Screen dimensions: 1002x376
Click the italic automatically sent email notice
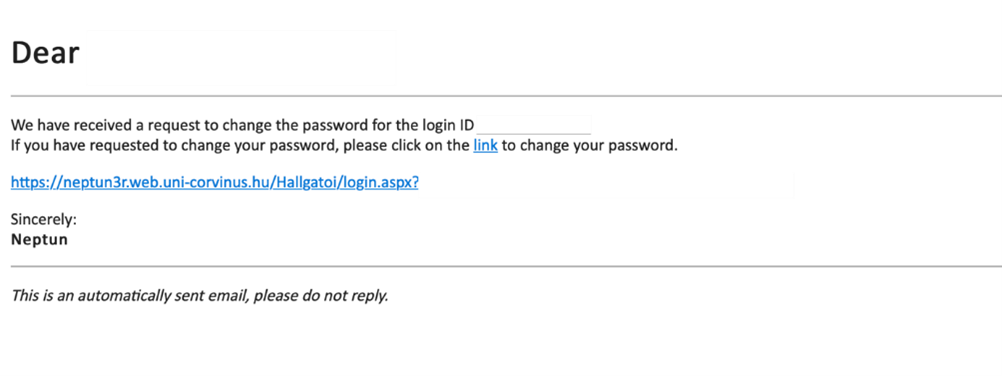pyautogui.click(x=199, y=296)
